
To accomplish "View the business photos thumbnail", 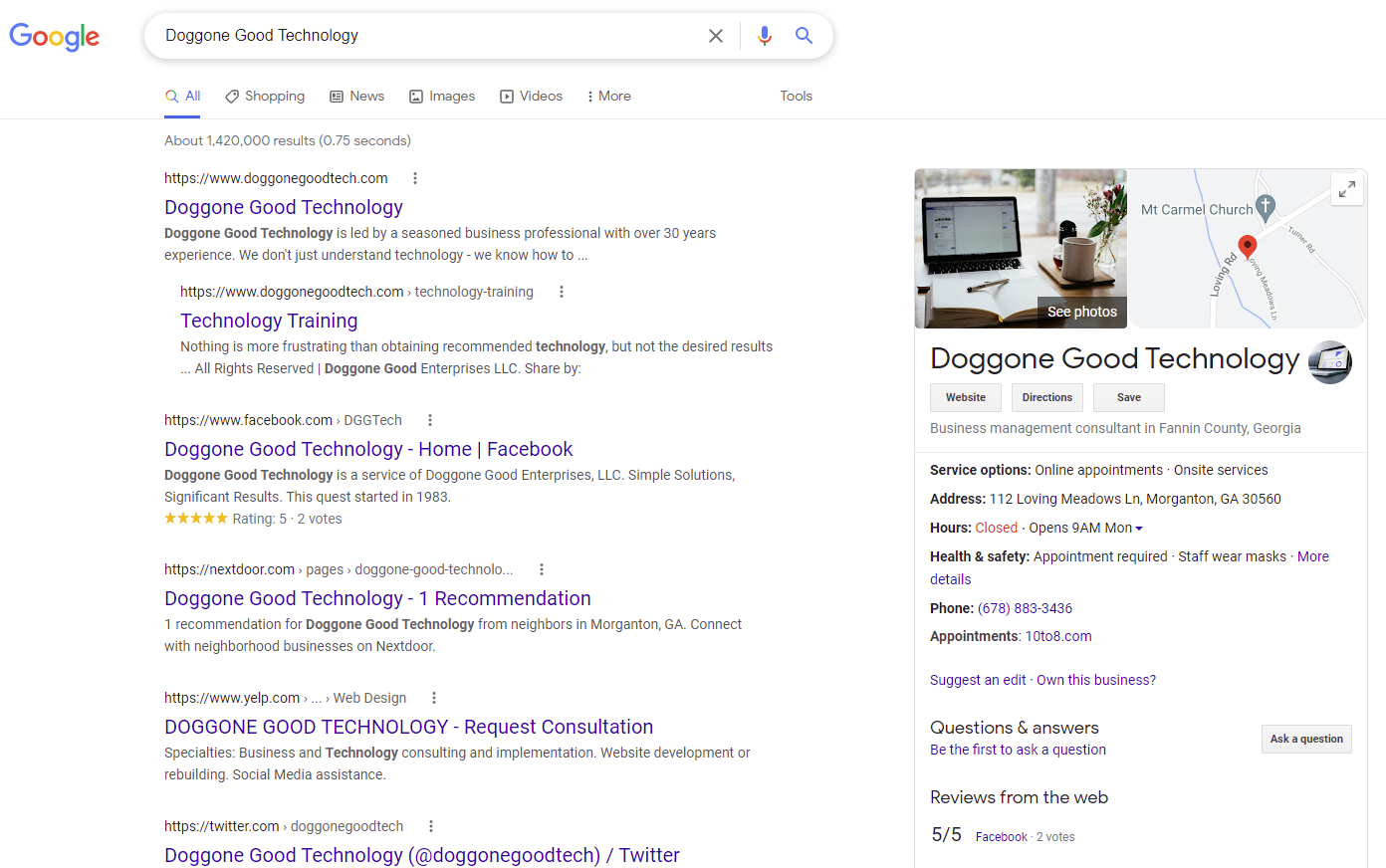I will pyautogui.click(x=1021, y=248).
